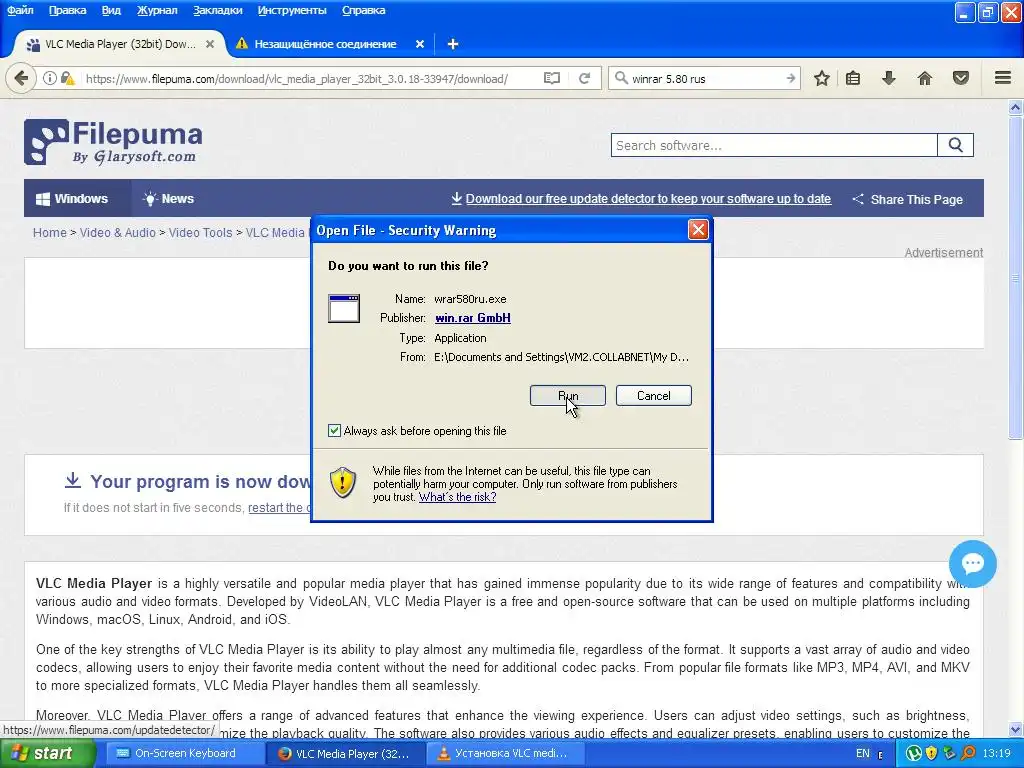Viewport: 1024px width, 768px height.
Task: Click the magnifier icon in system tray
Action: point(968,754)
